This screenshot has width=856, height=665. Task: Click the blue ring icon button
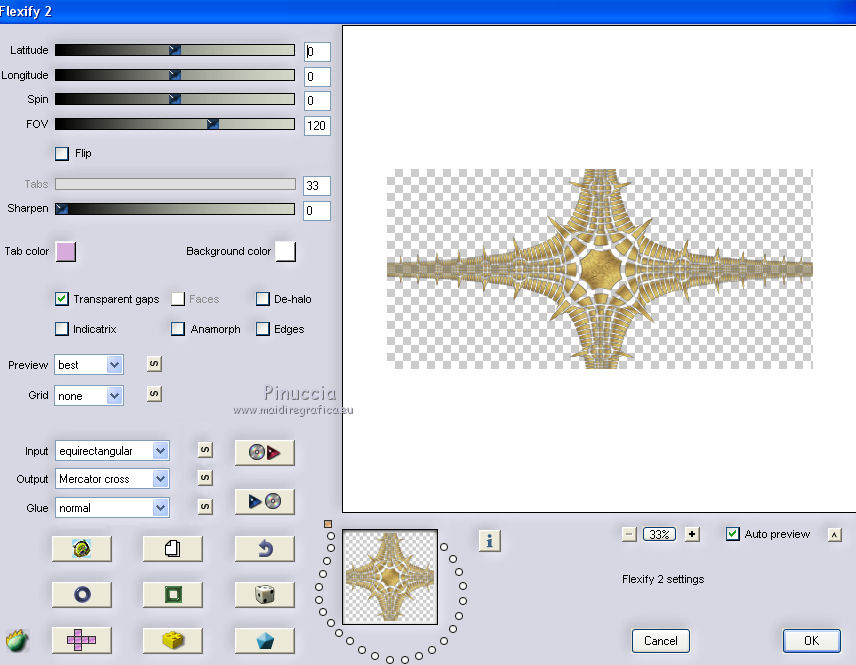(82, 595)
